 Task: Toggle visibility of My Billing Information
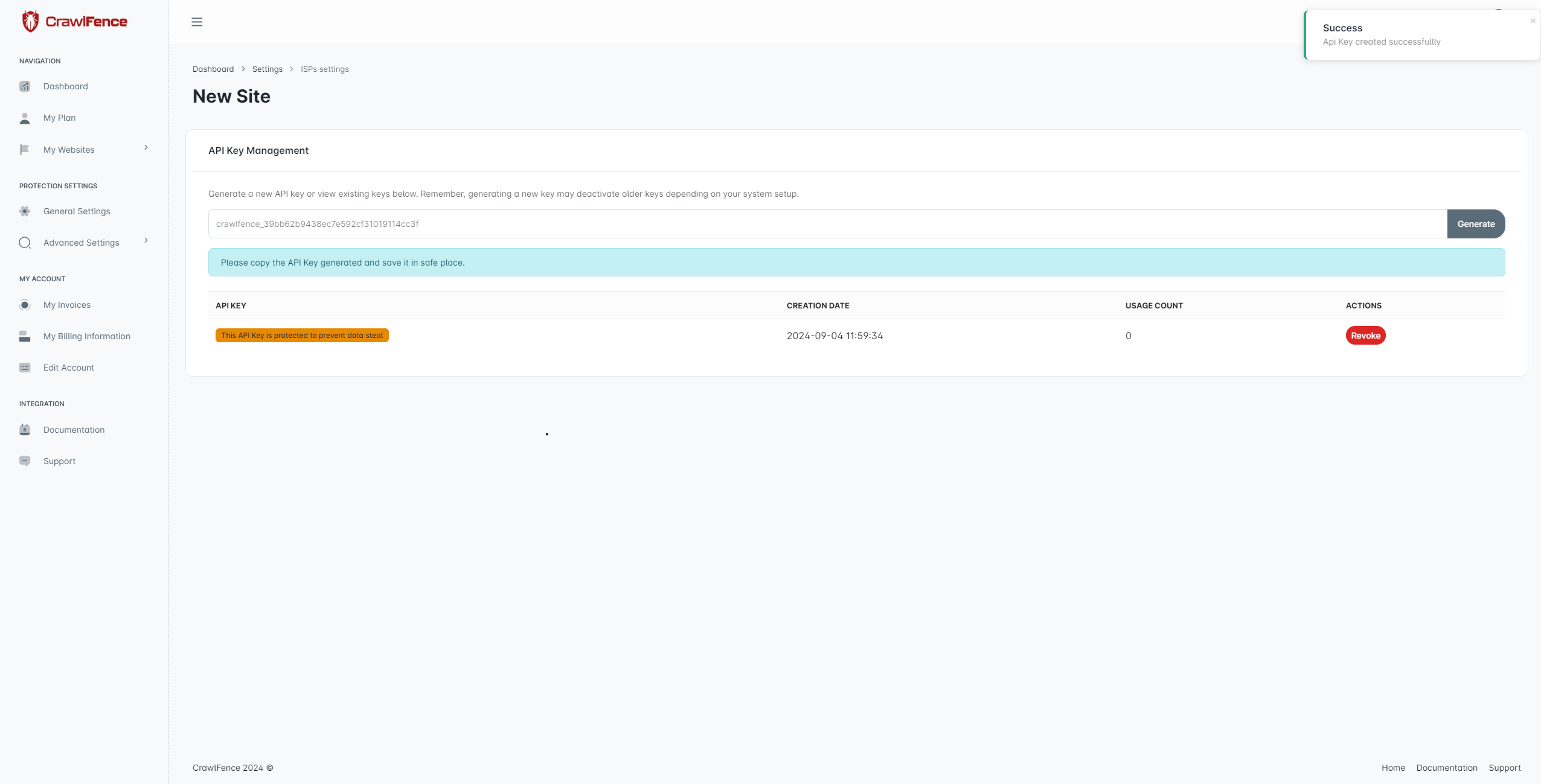[86, 336]
